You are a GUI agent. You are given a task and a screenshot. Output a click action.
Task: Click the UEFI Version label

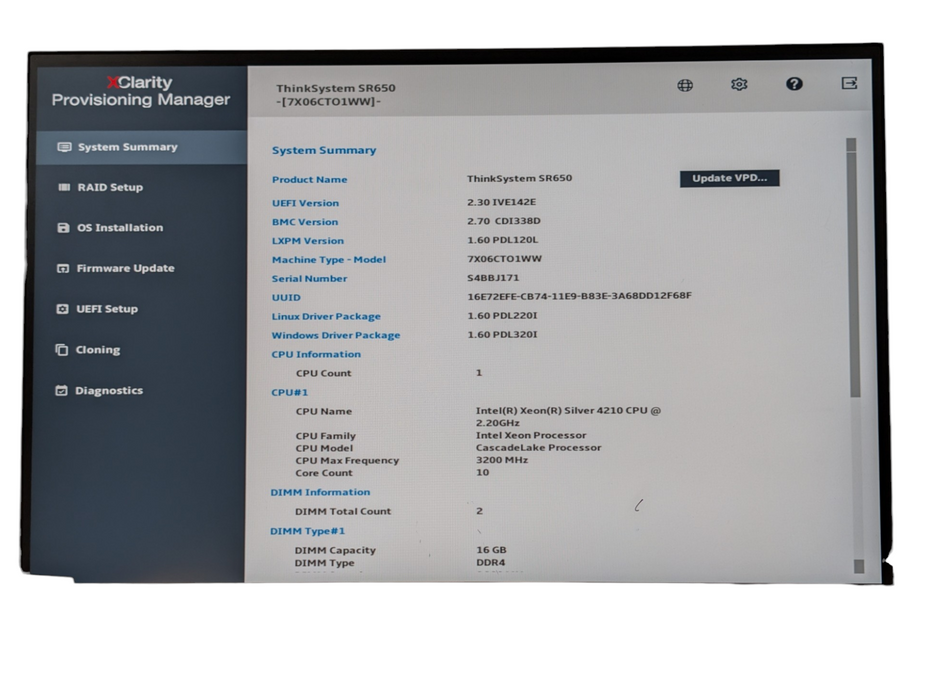(x=305, y=203)
